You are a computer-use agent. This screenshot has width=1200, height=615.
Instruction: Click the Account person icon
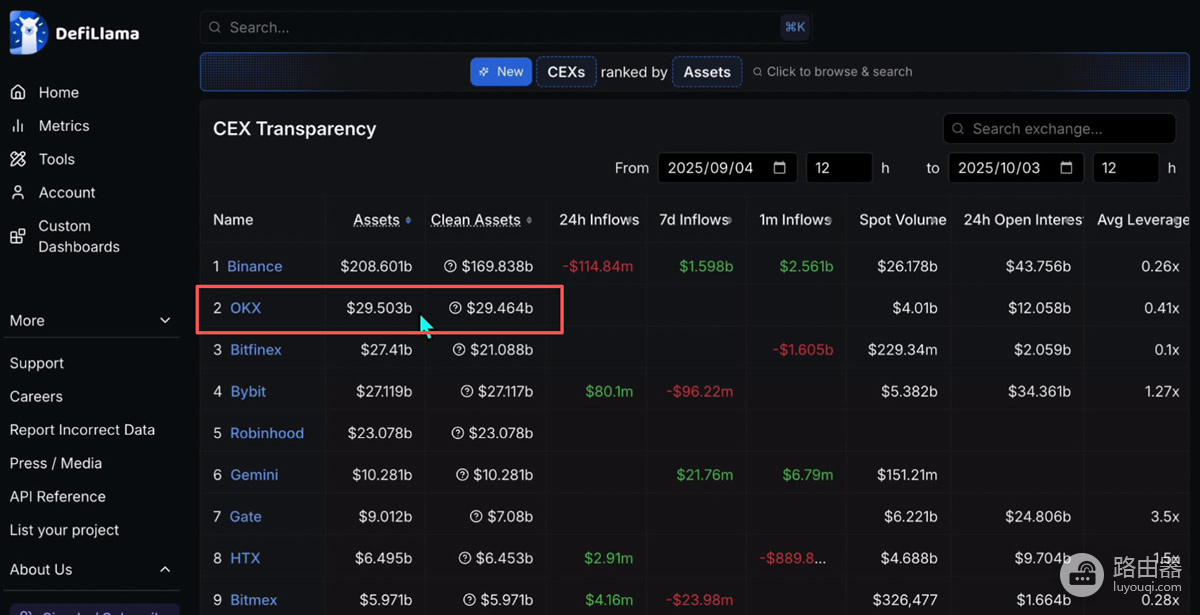[18, 192]
